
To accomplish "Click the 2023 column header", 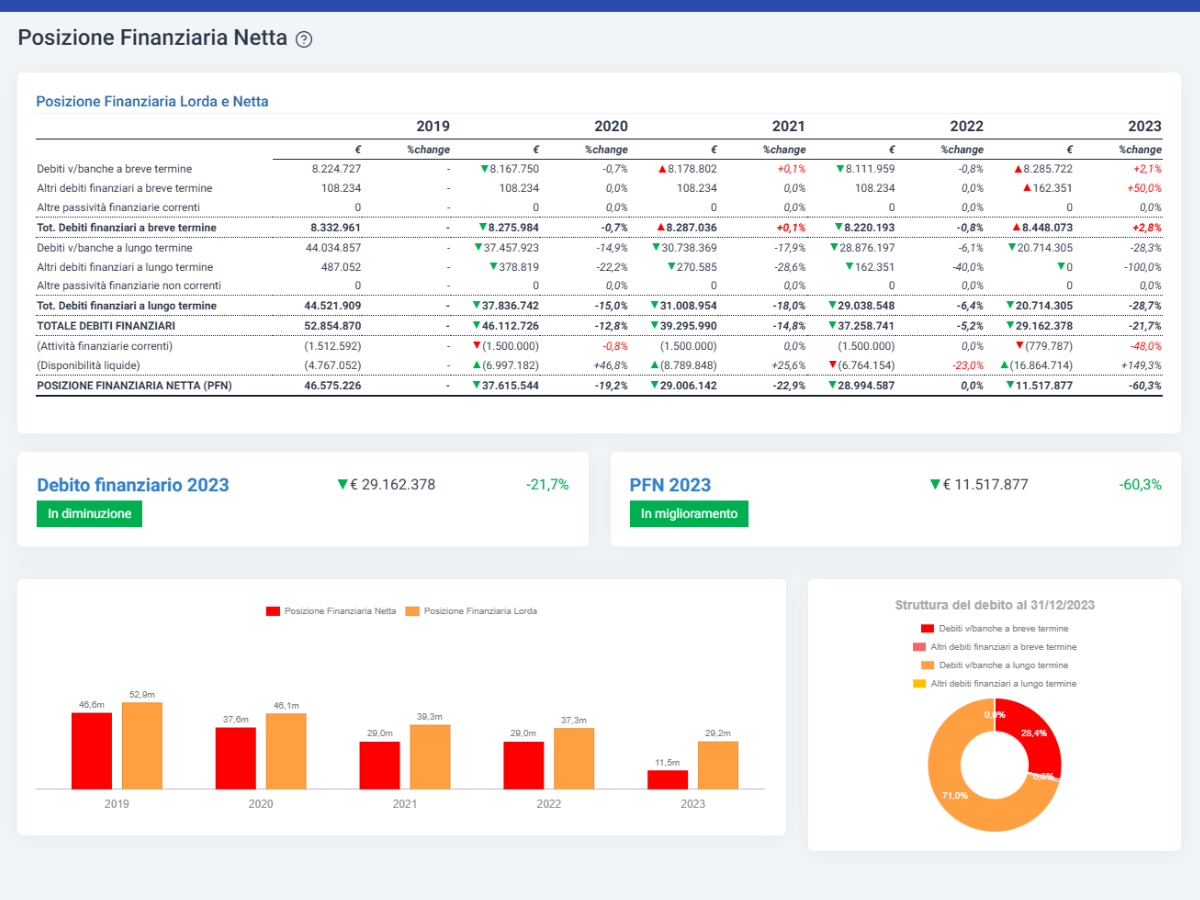I will pos(1145,126).
